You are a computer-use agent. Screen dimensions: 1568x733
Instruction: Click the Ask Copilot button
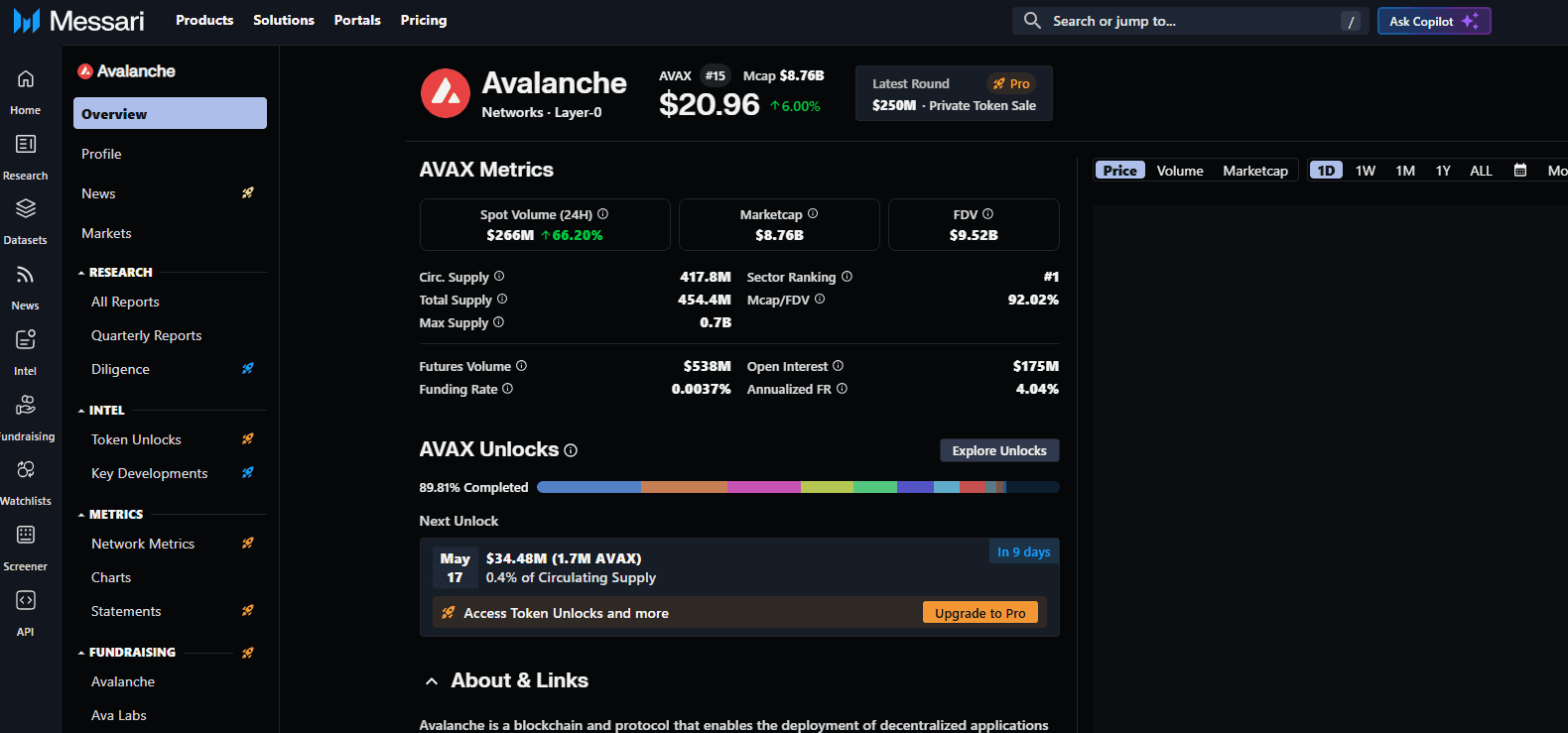(x=1434, y=21)
